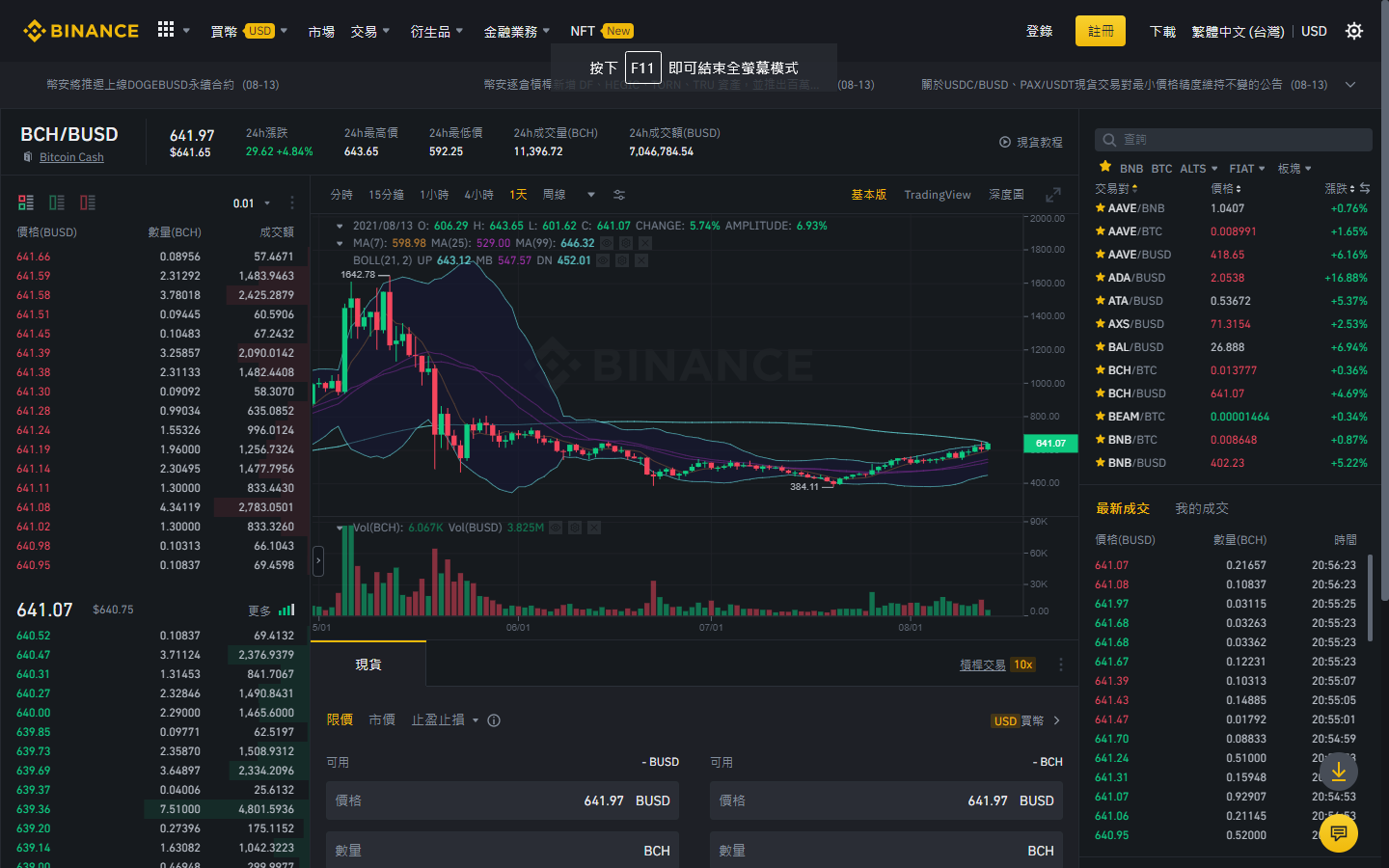Click the buy 價格 input field
The width and height of the screenshot is (1389, 868).
pos(502,800)
